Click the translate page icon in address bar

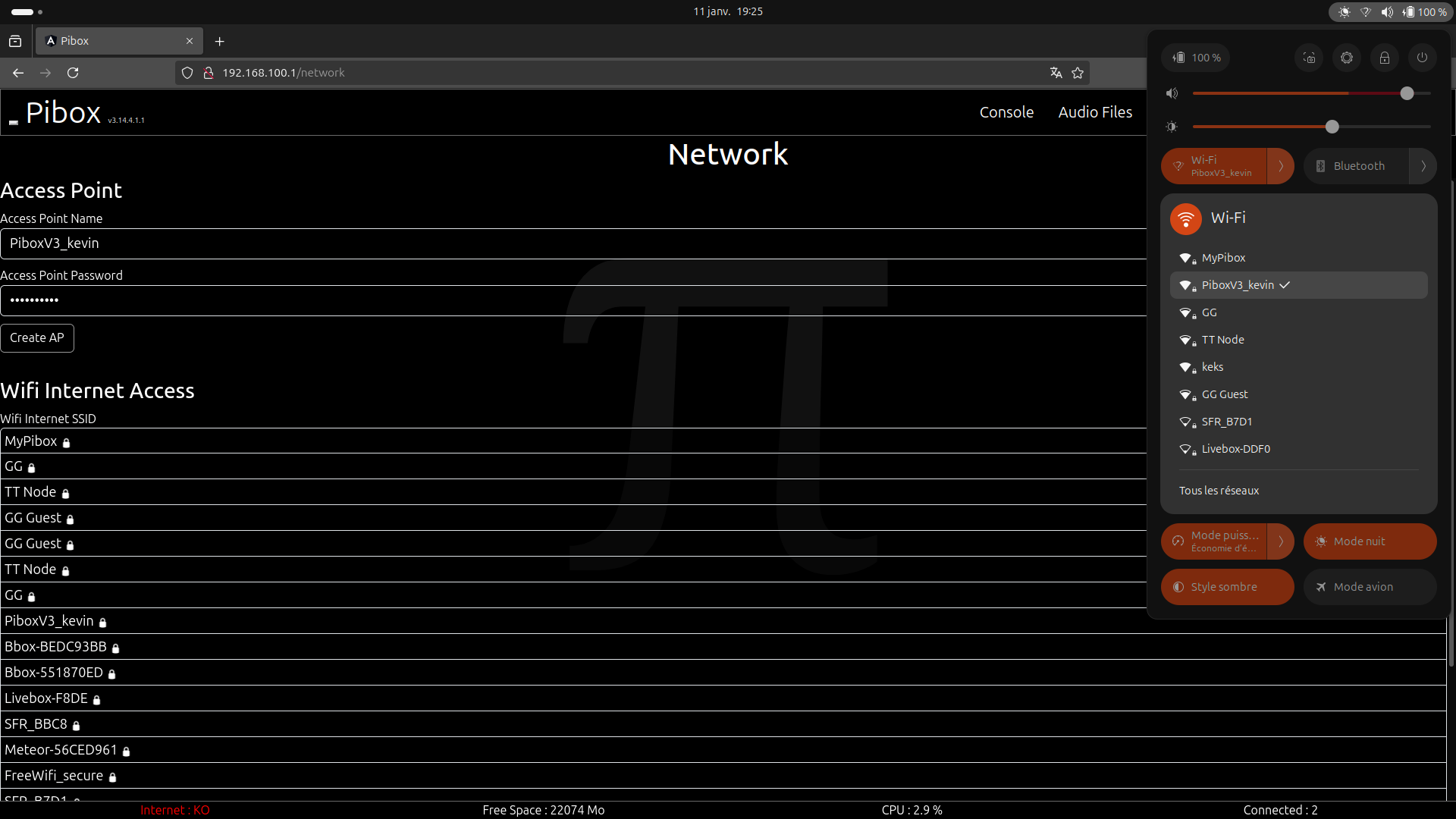coord(1056,73)
